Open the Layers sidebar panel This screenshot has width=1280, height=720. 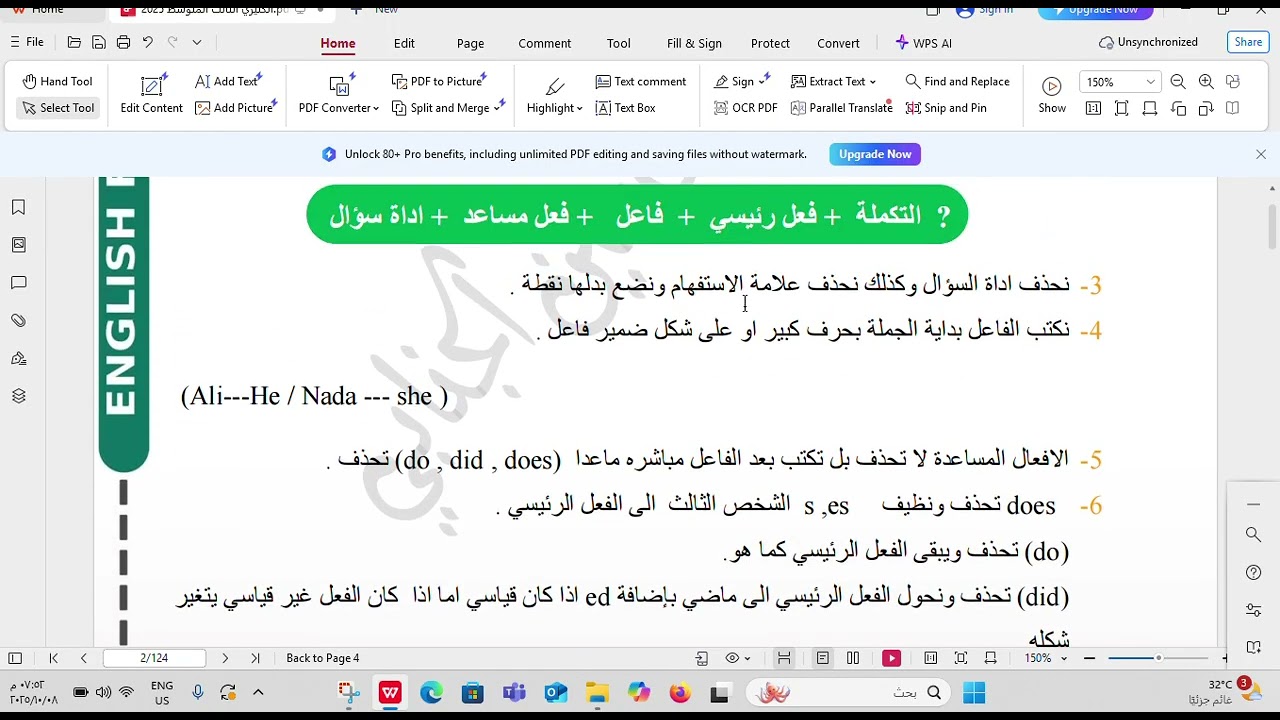[x=18, y=396]
